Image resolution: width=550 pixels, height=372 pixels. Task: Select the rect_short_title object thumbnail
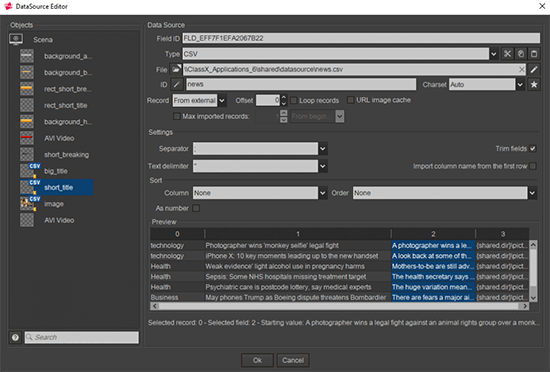27,105
